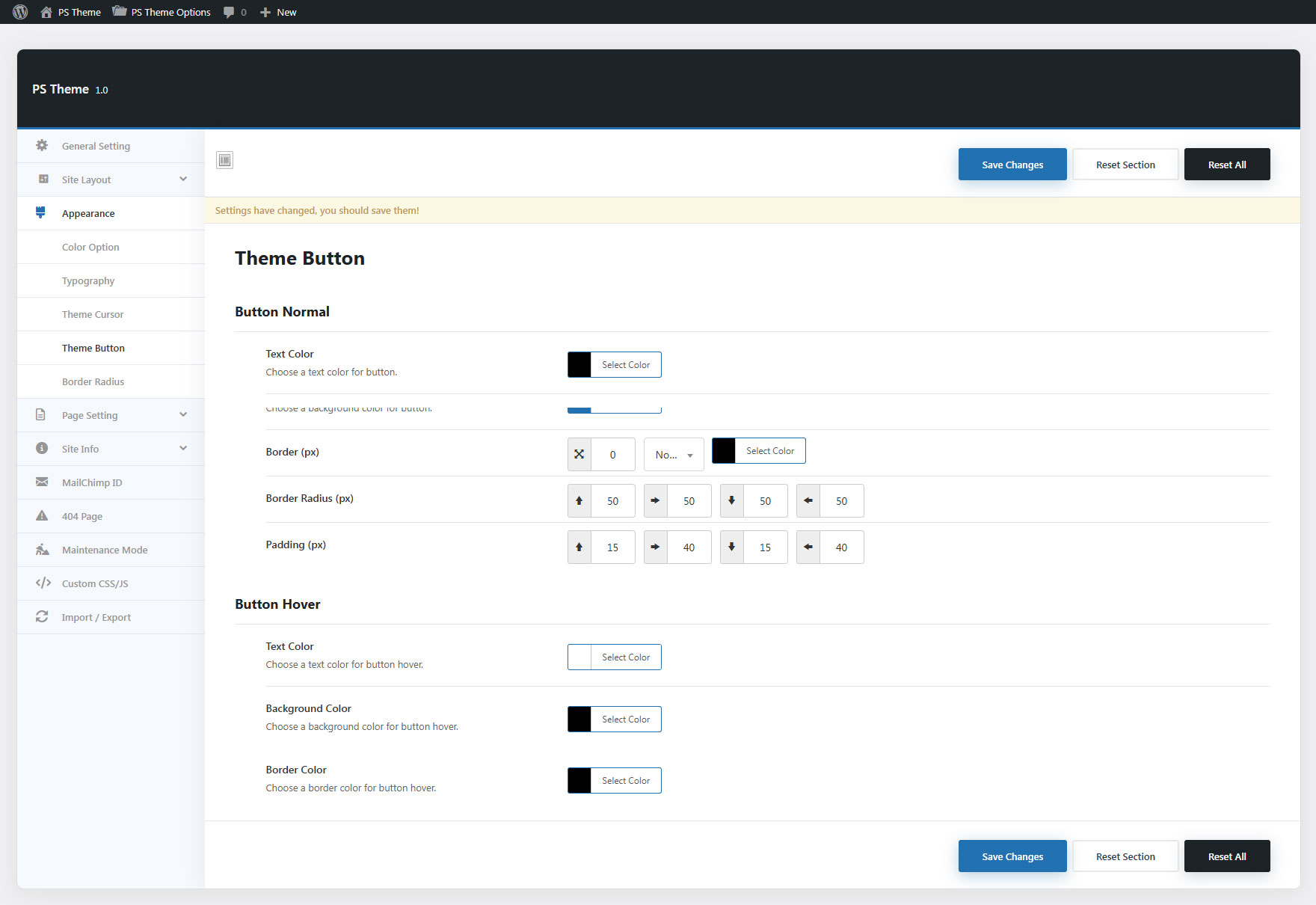Expand the Site Info chevron
1316x905 pixels.
pos(183,449)
